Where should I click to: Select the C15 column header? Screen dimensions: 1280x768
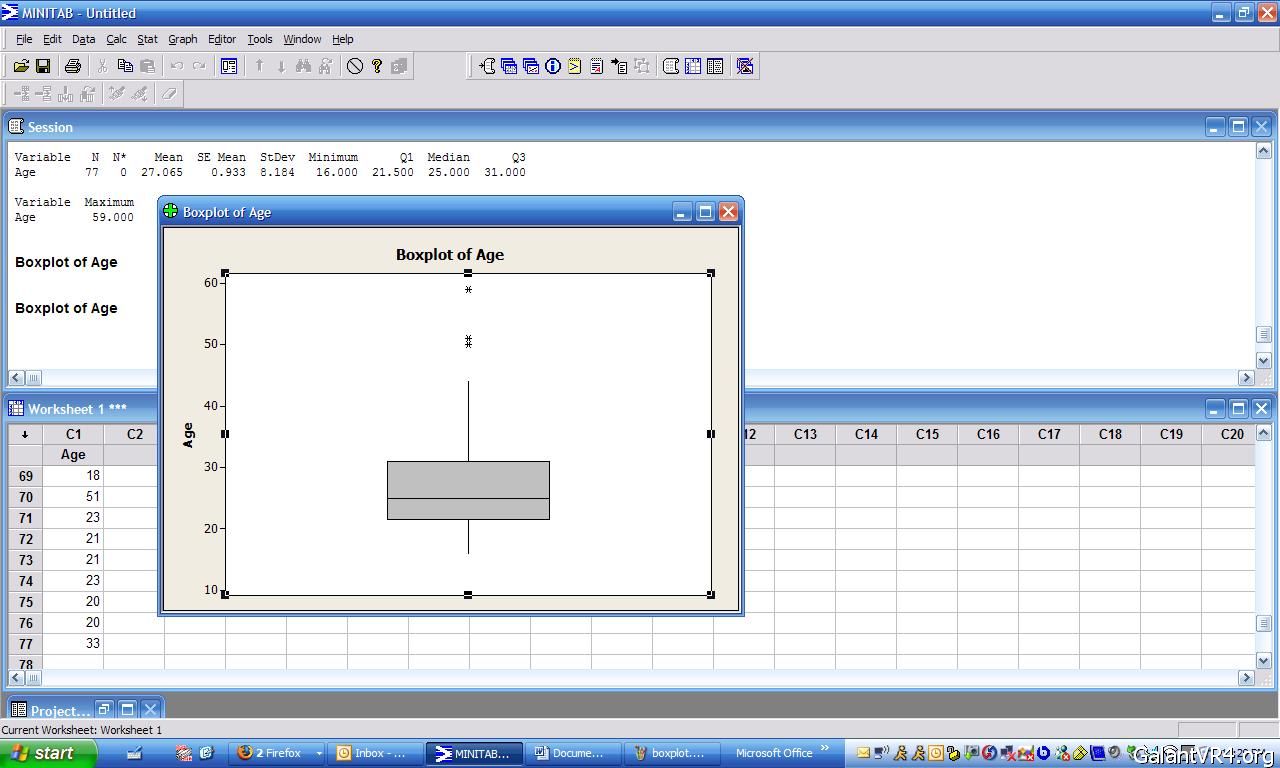point(926,434)
